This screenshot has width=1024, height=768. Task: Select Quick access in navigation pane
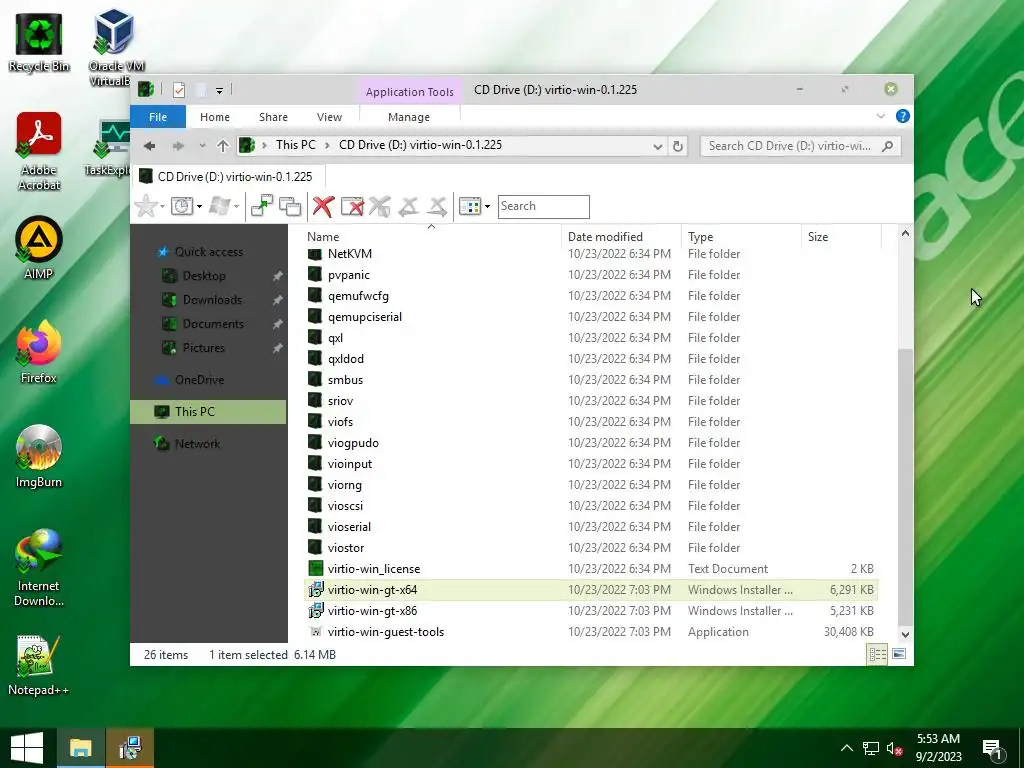click(x=208, y=252)
